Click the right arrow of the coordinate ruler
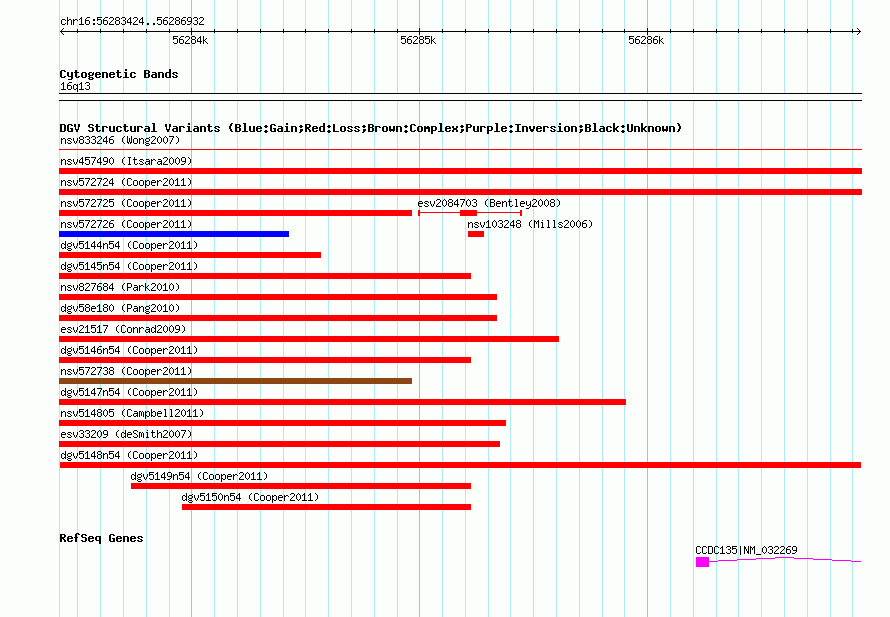Viewport: 890px width, 617px height. coord(858,31)
